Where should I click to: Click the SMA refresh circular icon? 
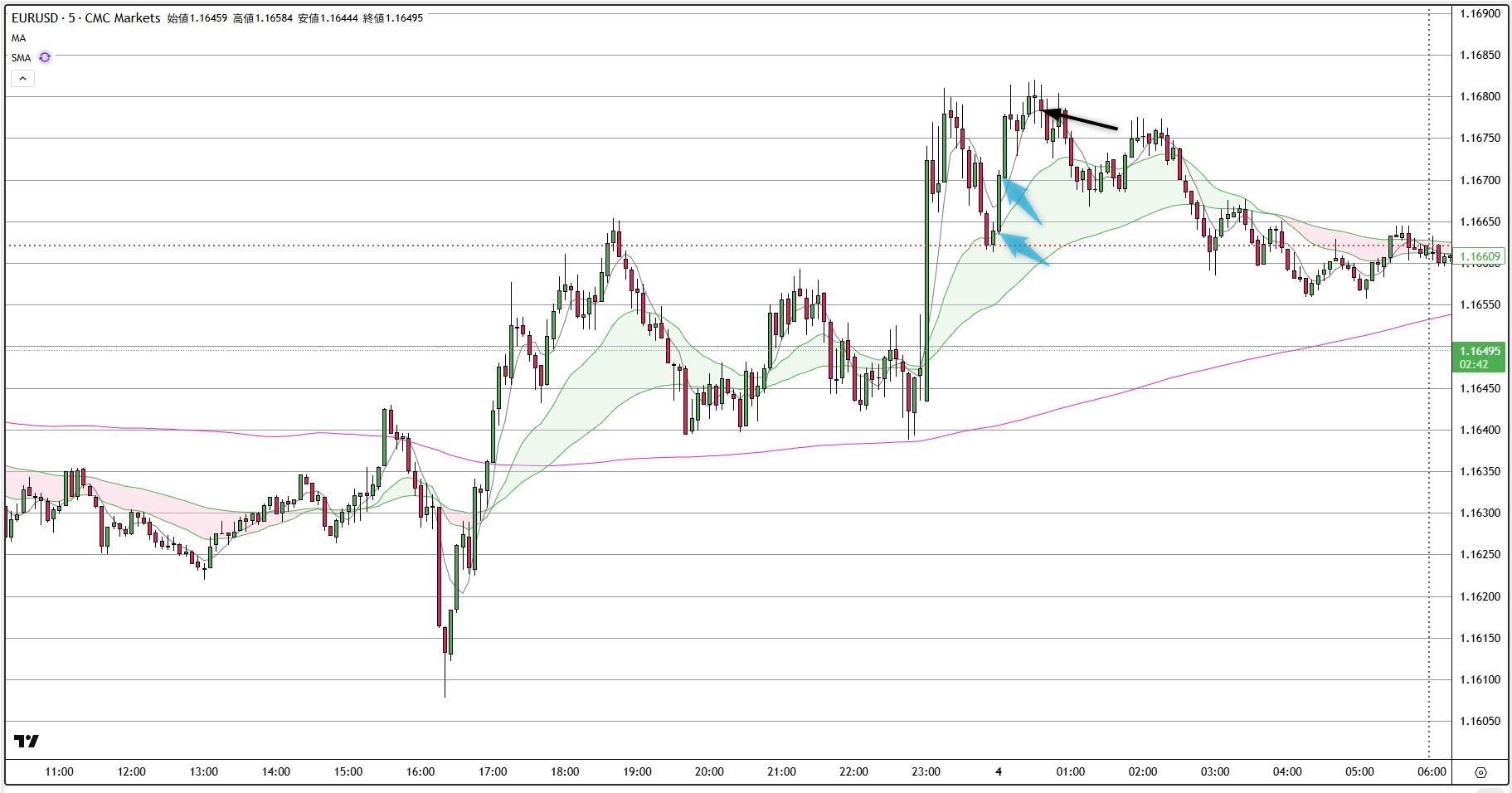[45, 57]
